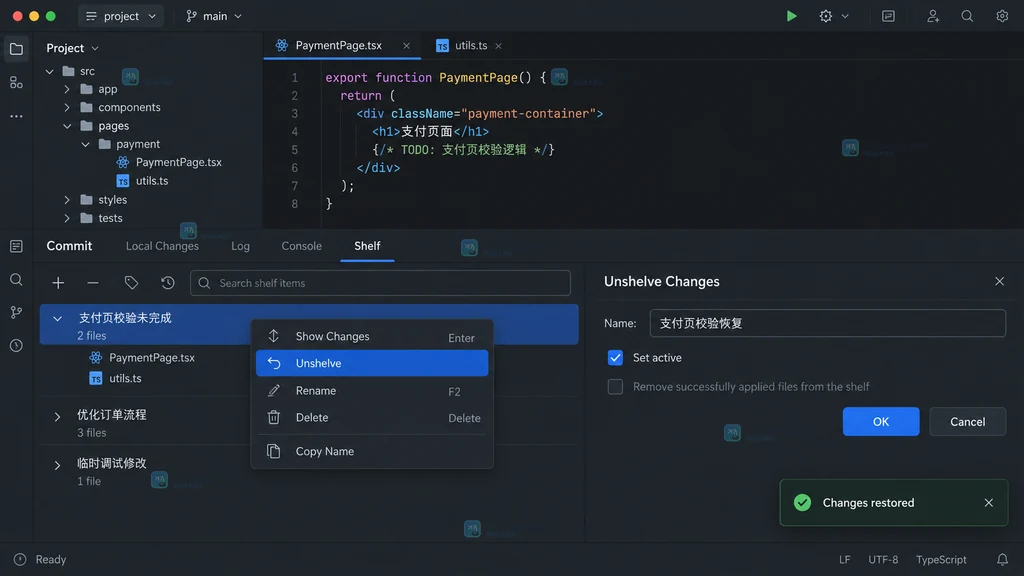Click TypeScript language in status bar
The width and height of the screenshot is (1024, 576).
(x=941, y=560)
